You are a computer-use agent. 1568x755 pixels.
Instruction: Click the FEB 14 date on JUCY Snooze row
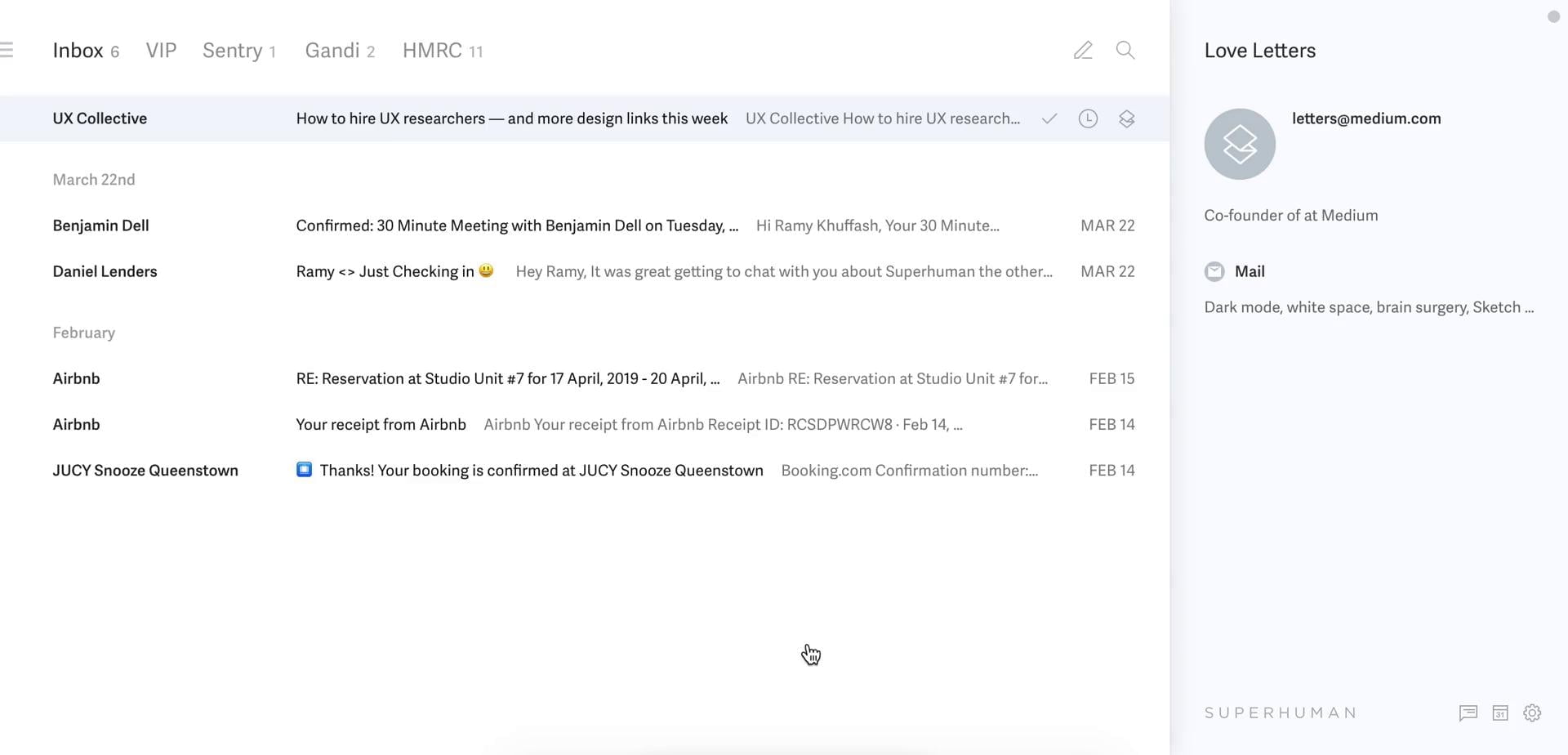pyautogui.click(x=1111, y=470)
